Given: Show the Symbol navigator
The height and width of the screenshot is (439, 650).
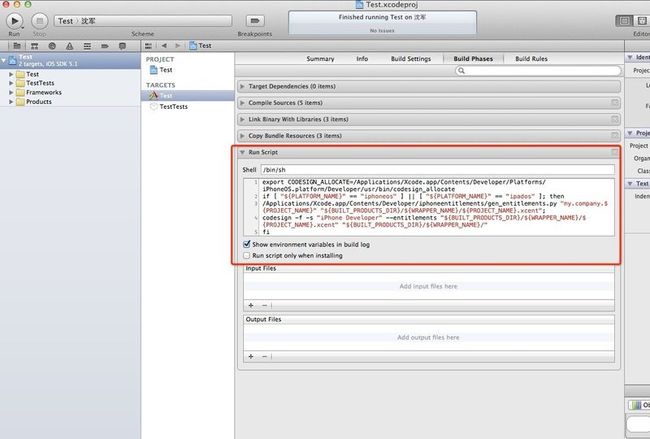Looking at the screenshot, I should click(x=34, y=46).
